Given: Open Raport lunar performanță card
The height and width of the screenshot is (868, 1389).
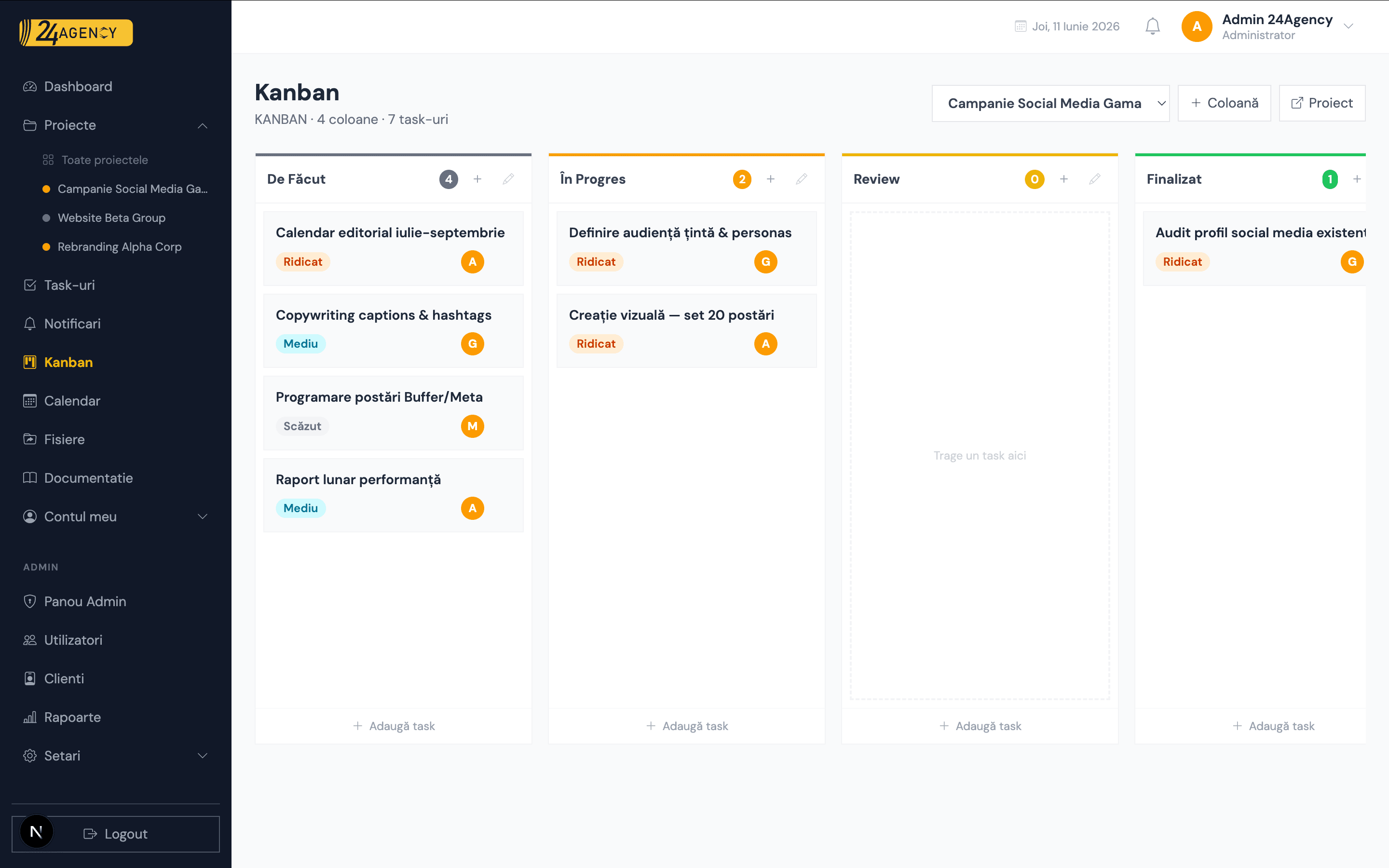Looking at the screenshot, I should [x=393, y=495].
